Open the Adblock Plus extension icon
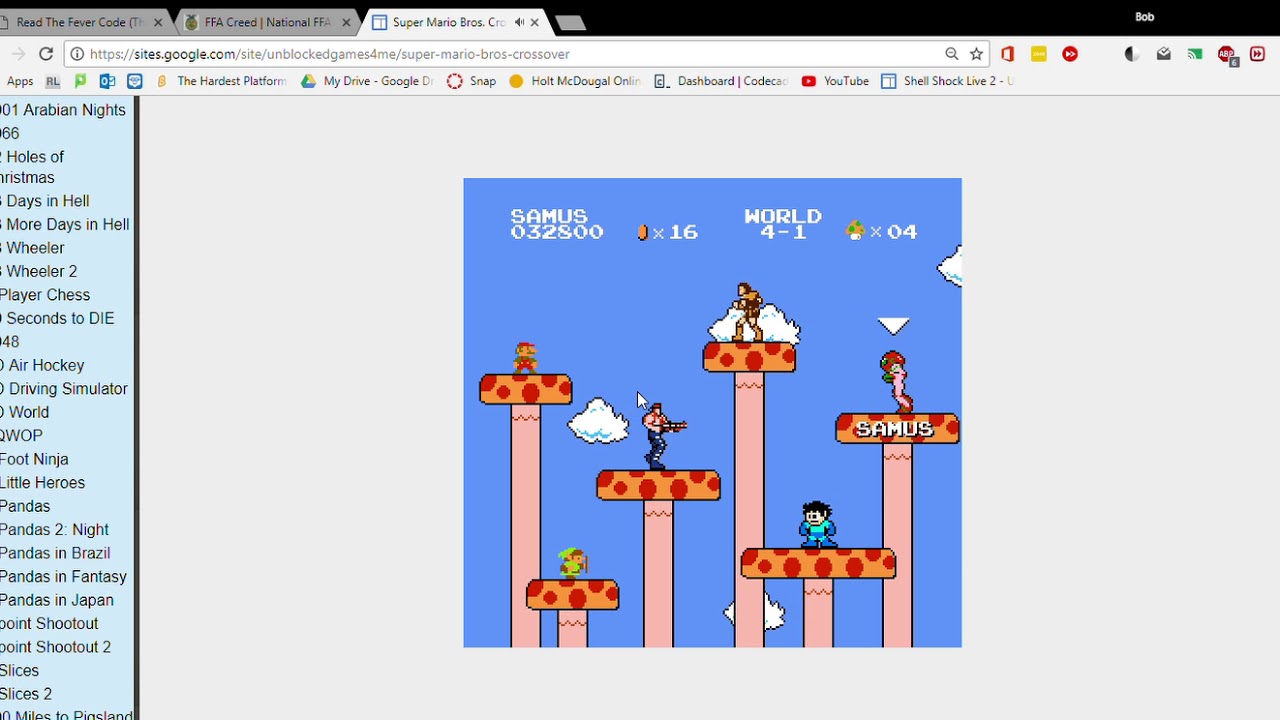Image resolution: width=1280 pixels, height=720 pixels. click(x=1228, y=56)
